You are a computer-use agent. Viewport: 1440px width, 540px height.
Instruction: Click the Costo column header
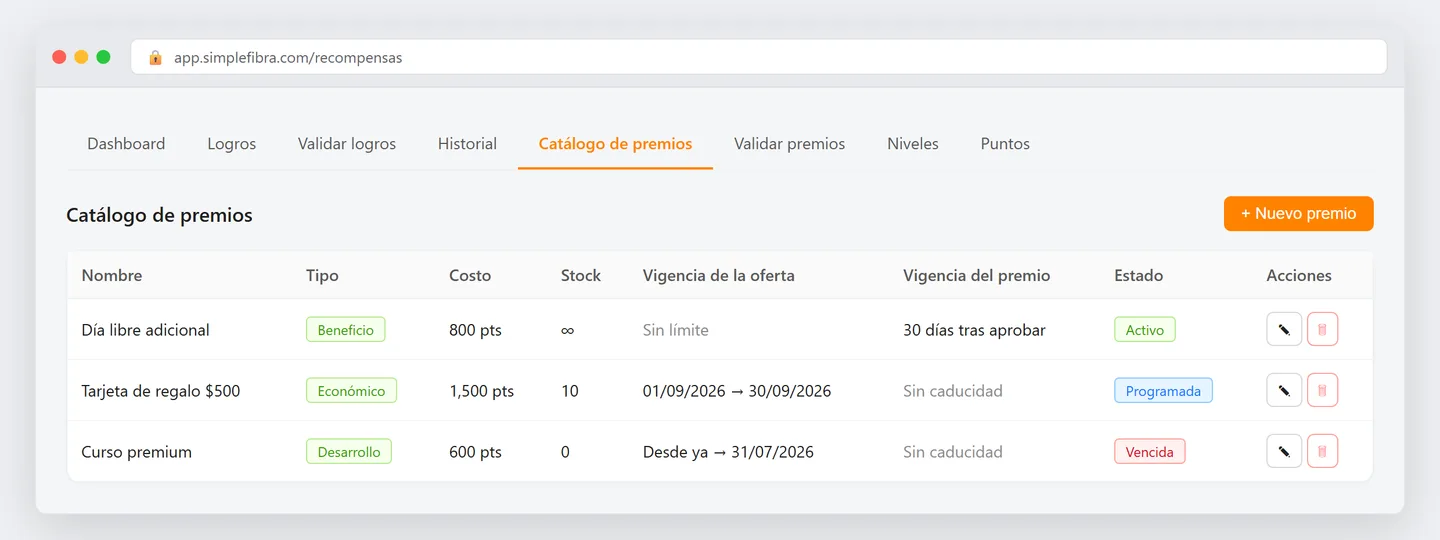[470, 275]
